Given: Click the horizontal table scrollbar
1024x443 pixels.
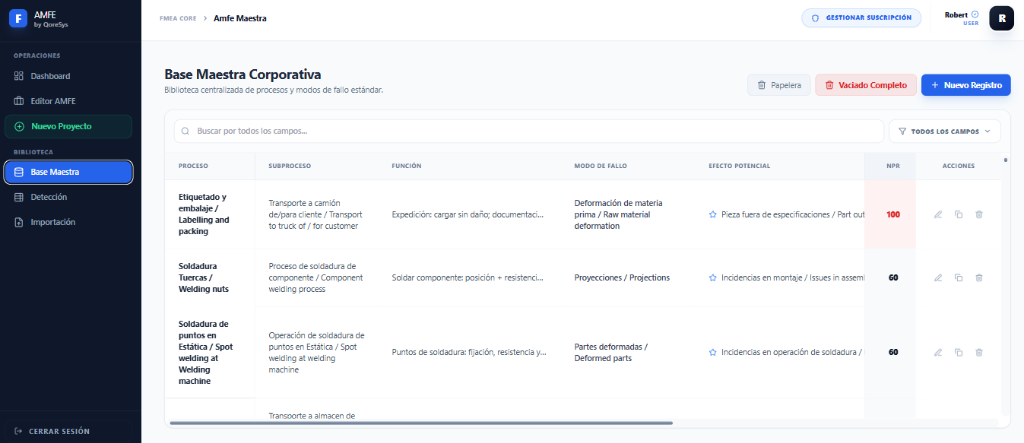Looking at the screenshot, I should pos(421,423).
